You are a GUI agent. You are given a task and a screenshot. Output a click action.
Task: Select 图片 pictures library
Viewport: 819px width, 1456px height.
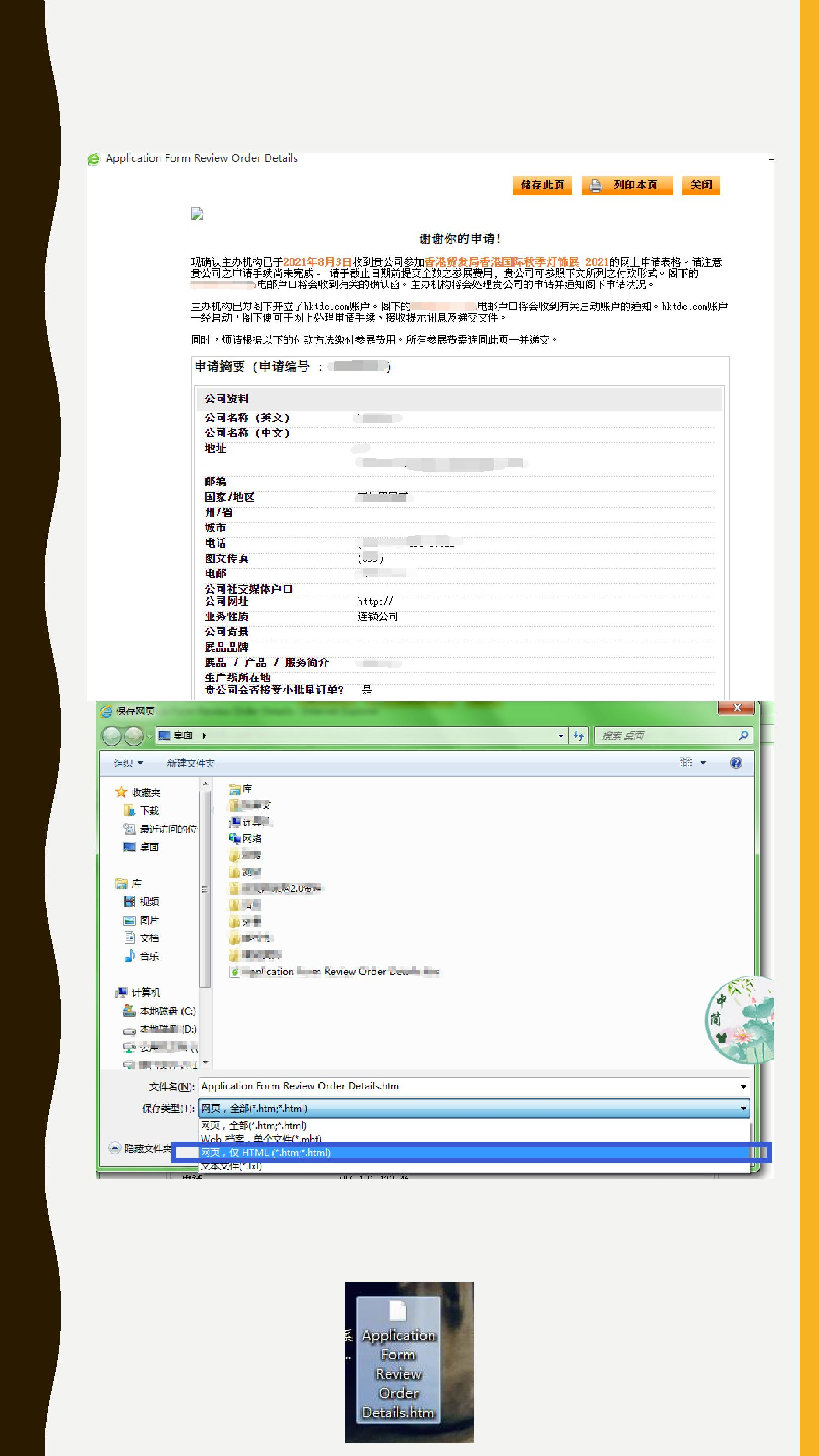tap(142, 920)
